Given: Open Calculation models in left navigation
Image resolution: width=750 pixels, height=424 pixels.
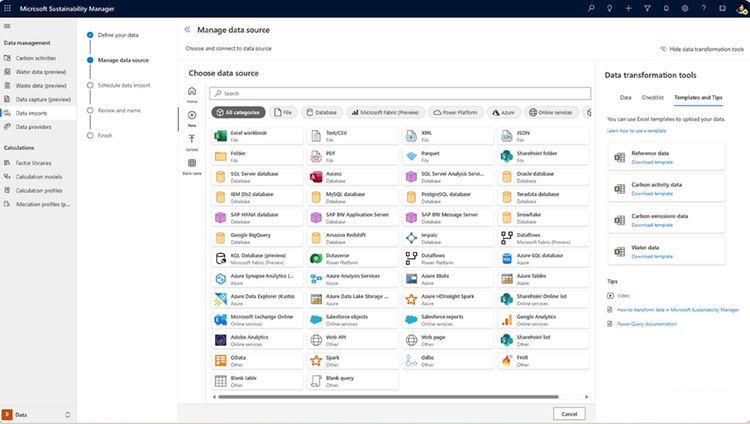Looking at the screenshot, I should coord(37,177).
